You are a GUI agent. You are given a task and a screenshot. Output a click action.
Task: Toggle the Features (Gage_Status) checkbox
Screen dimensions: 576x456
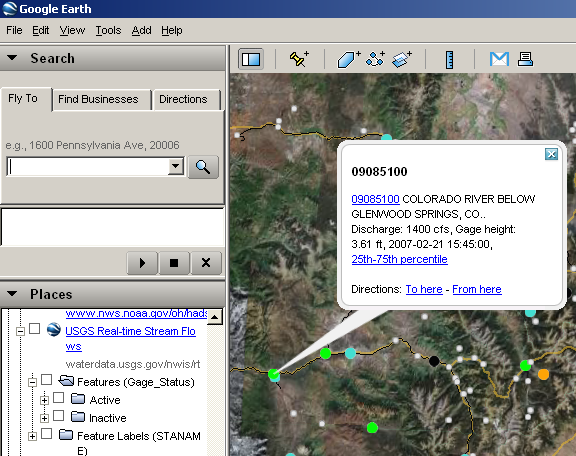46,380
